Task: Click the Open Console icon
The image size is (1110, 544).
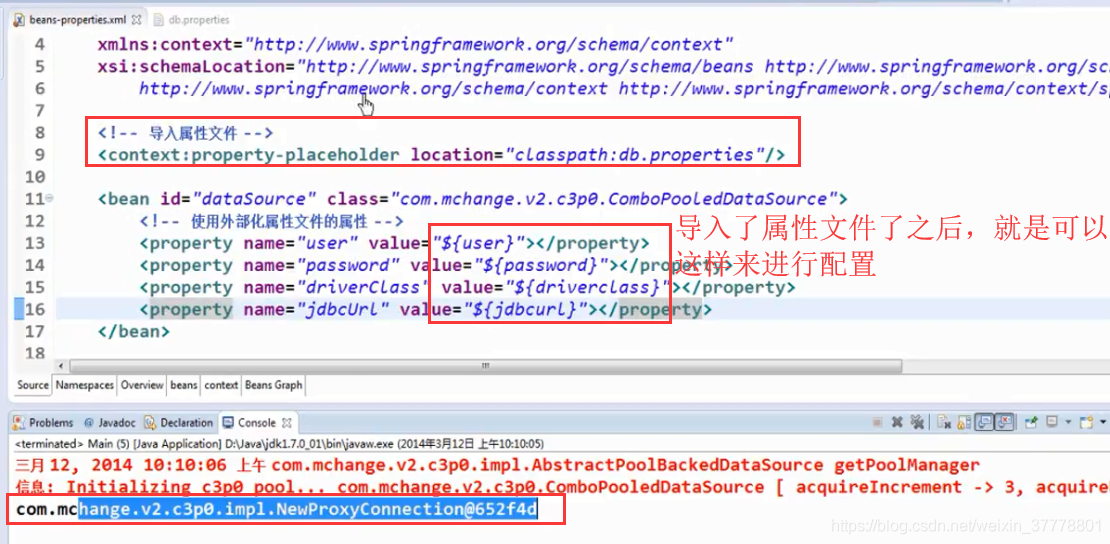Action: click(x=1086, y=422)
